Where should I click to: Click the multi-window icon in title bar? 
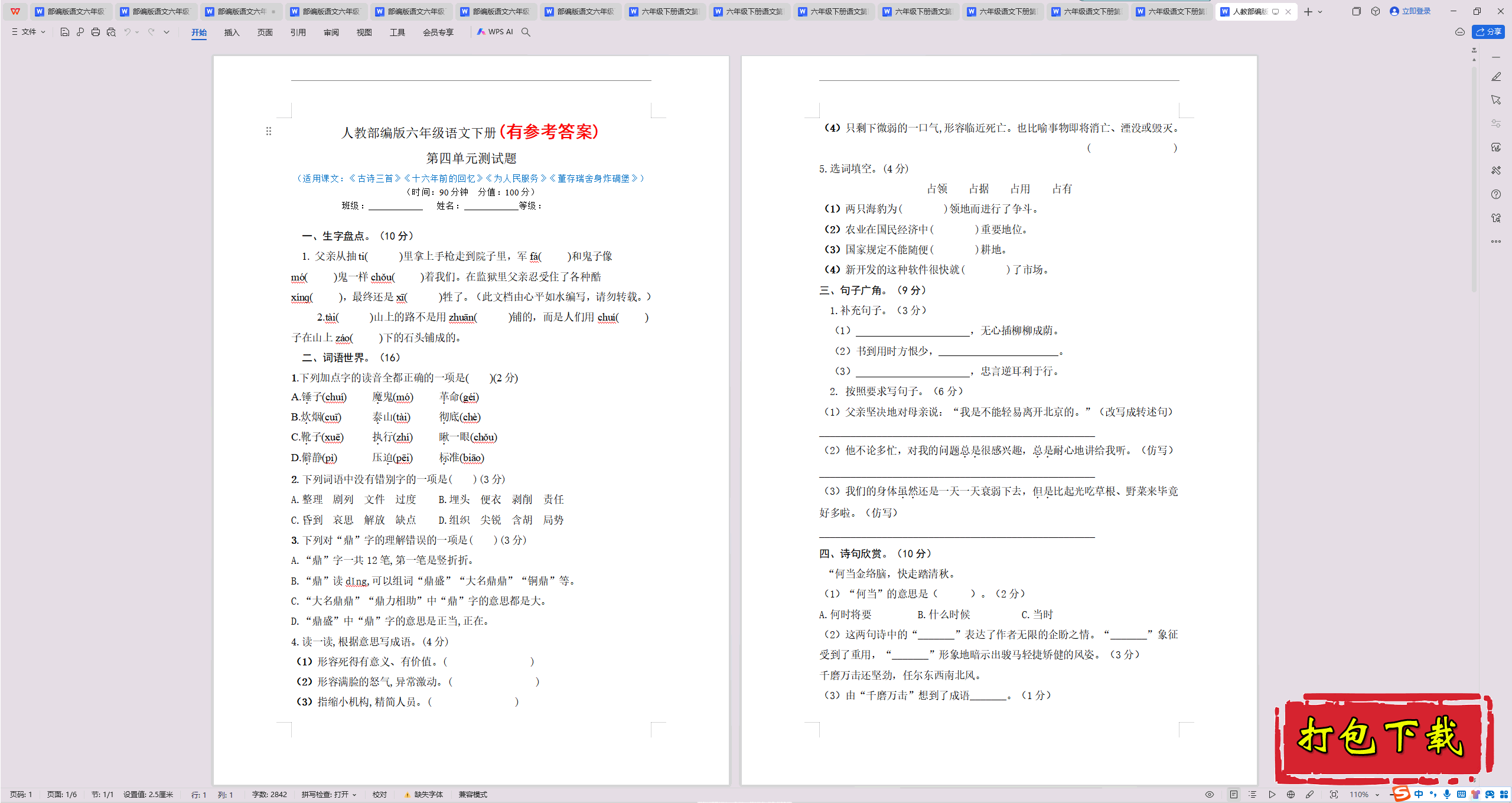coord(1356,11)
